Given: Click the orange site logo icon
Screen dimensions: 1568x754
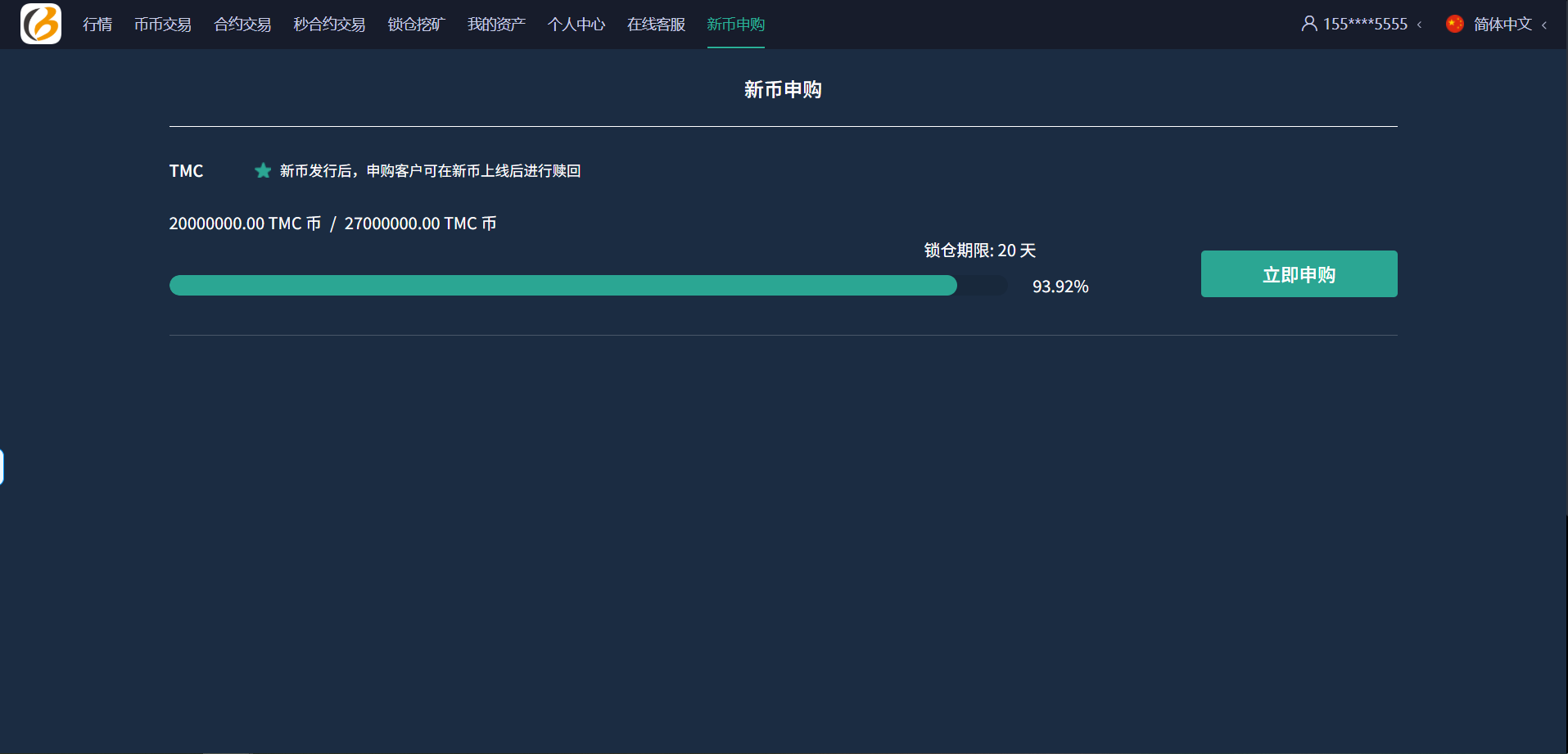Looking at the screenshot, I should (41, 24).
